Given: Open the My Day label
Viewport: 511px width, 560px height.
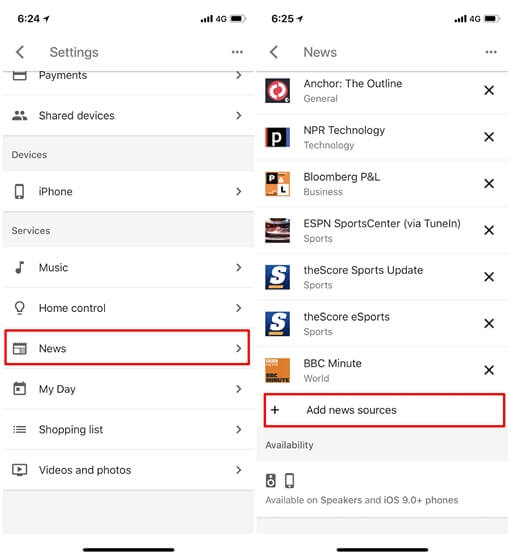Looking at the screenshot, I should pos(57,389).
